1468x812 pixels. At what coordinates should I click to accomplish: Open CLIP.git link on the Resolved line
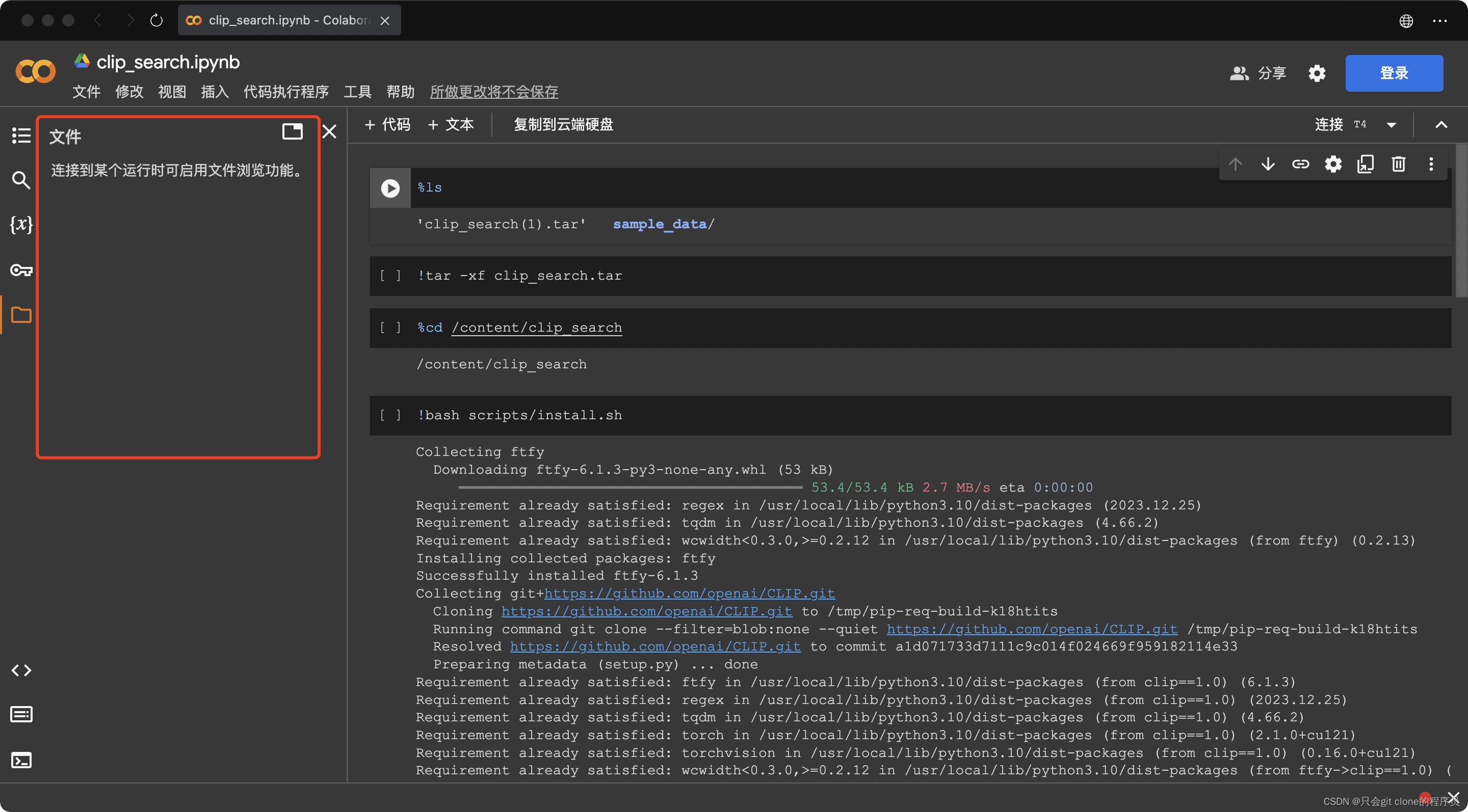click(655, 646)
